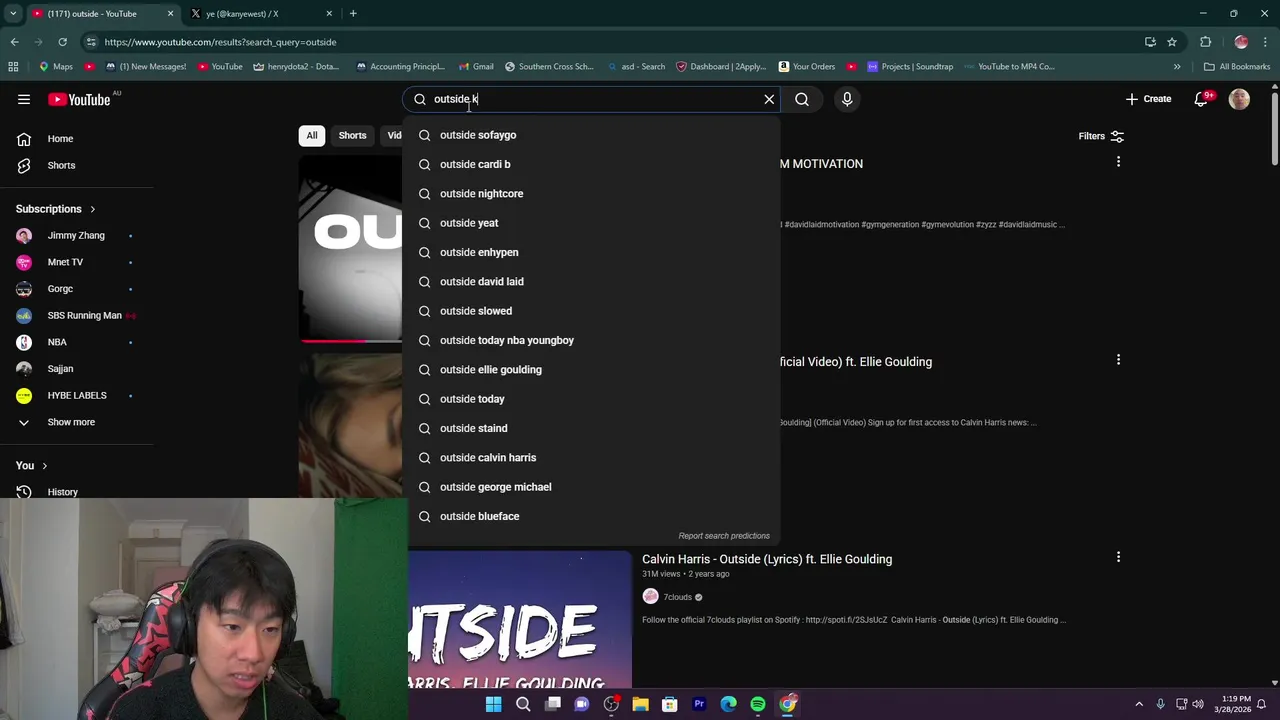The width and height of the screenshot is (1280, 720).
Task: Choose suggestion outside george michael
Action: [x=591, y=487]
